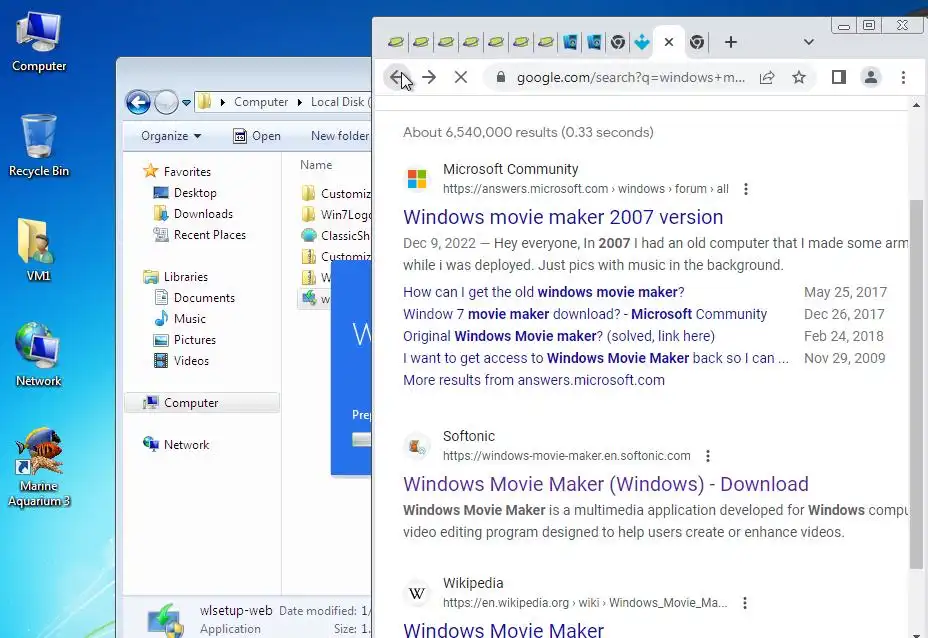Click the VM1 desktop folder icon
The height and width of the screenshot is (638, 928).
point(38,250)
